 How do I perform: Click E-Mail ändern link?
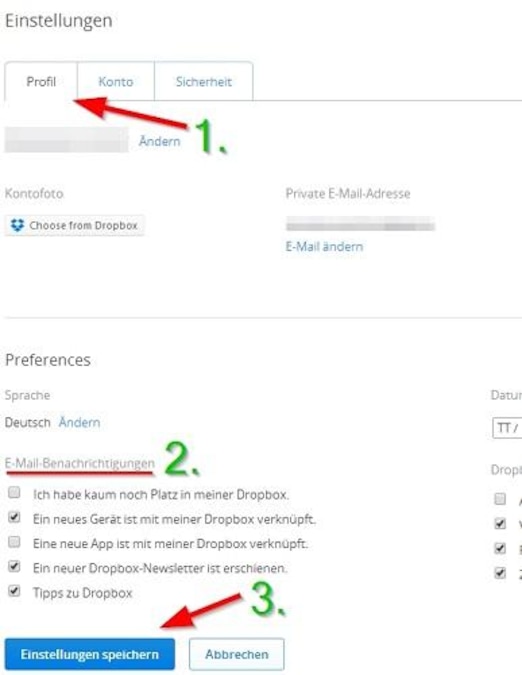pyautogui.click(x=324, y=247)
